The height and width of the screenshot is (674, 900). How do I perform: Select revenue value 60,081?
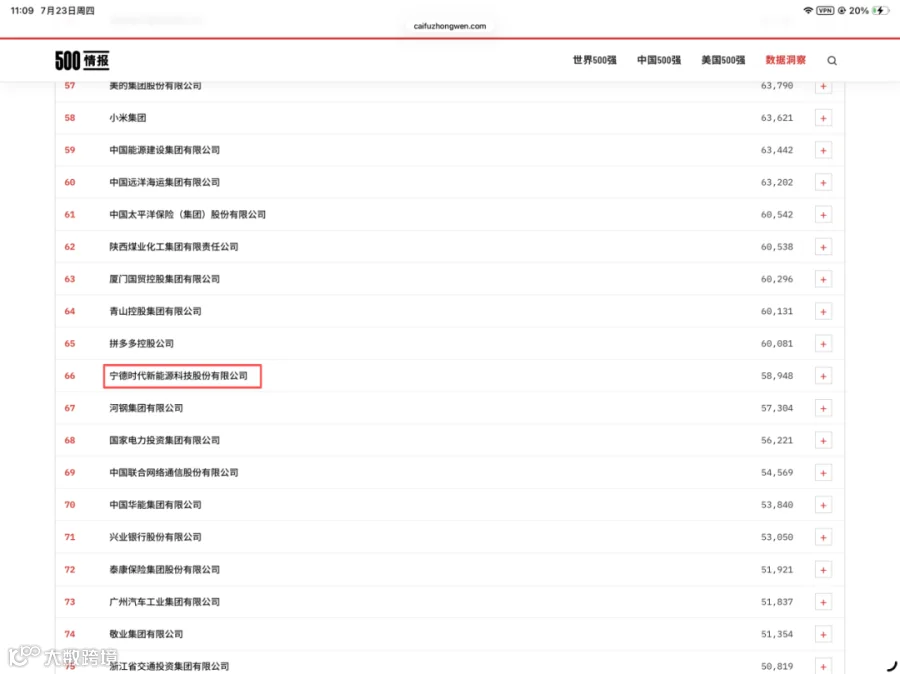(777, 343)
